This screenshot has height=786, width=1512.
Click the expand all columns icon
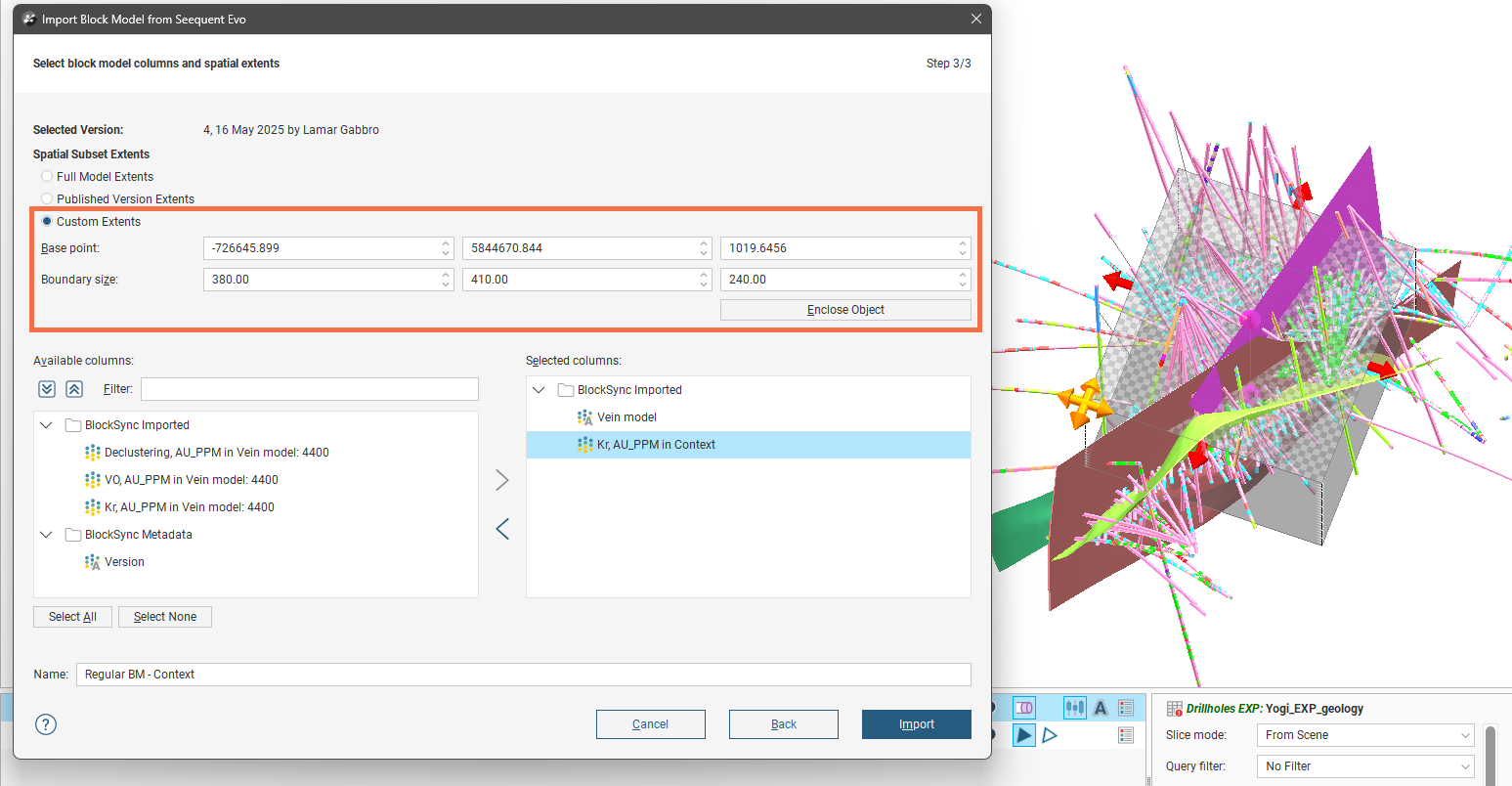click(x=47, y=389)
